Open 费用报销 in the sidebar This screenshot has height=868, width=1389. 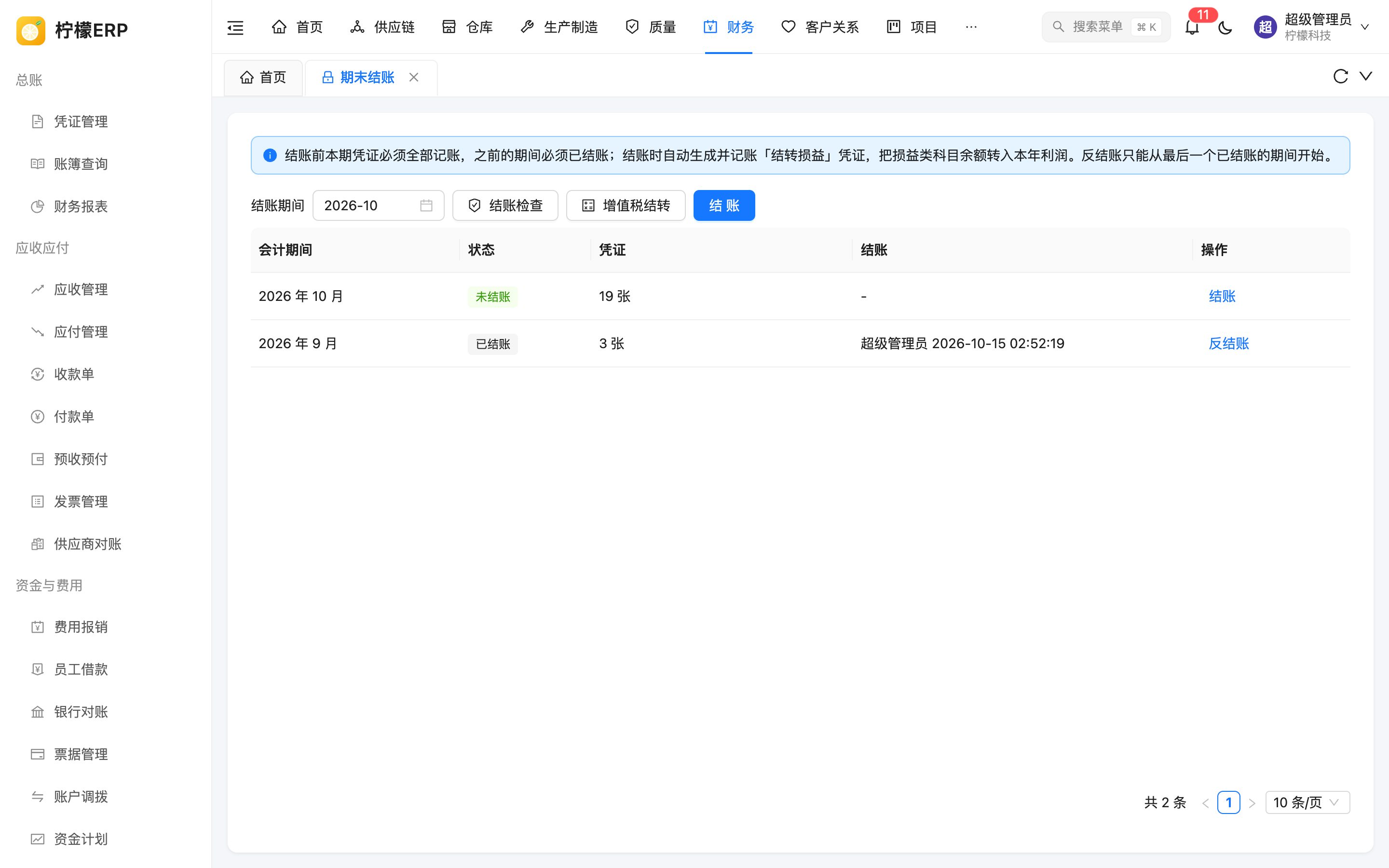(106, 627)
